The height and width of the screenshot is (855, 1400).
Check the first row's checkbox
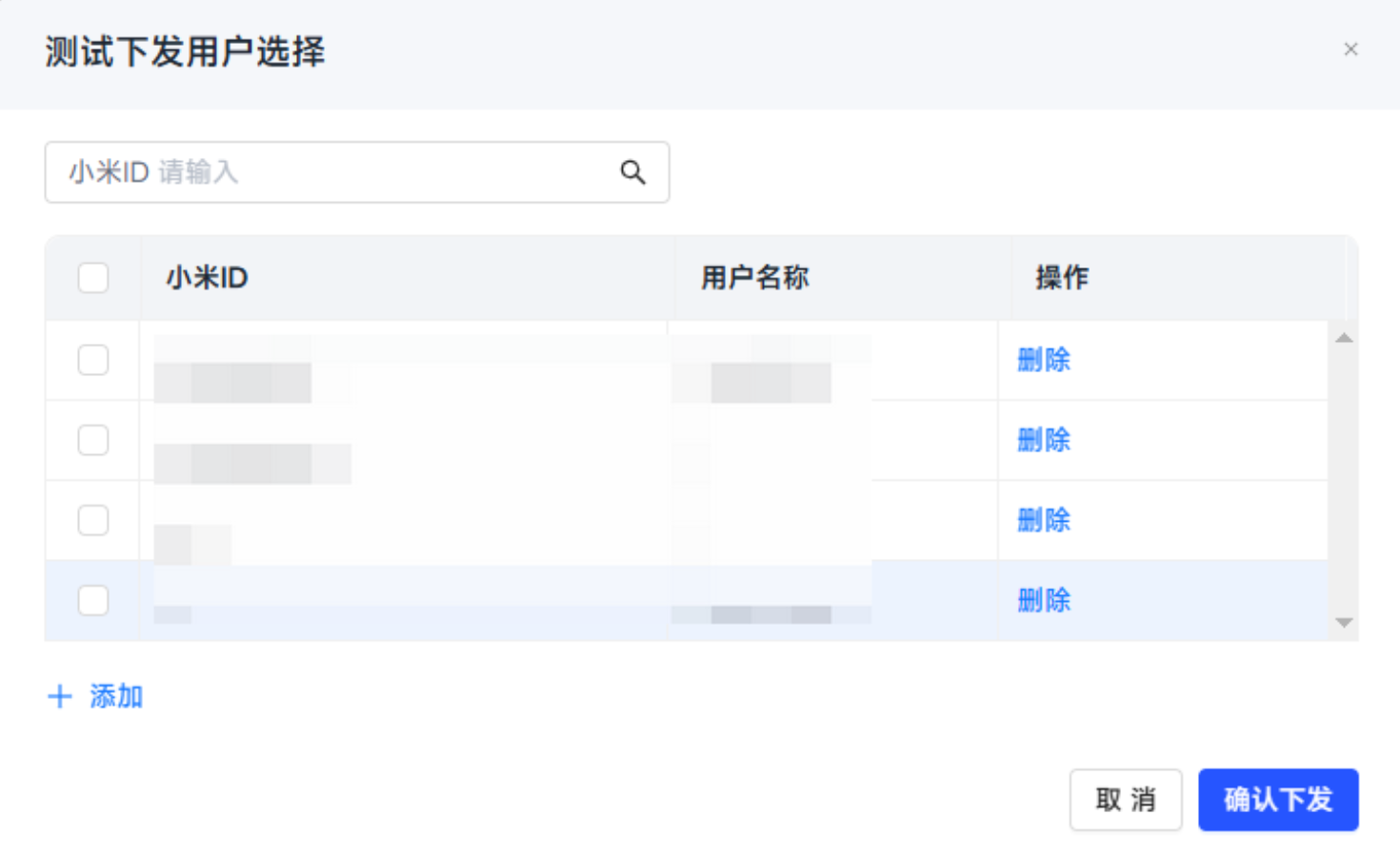pos(93,360)
